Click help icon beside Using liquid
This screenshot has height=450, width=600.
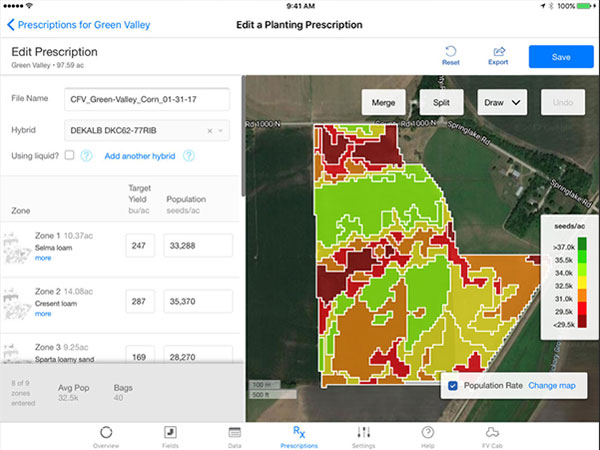pos(86,156)
